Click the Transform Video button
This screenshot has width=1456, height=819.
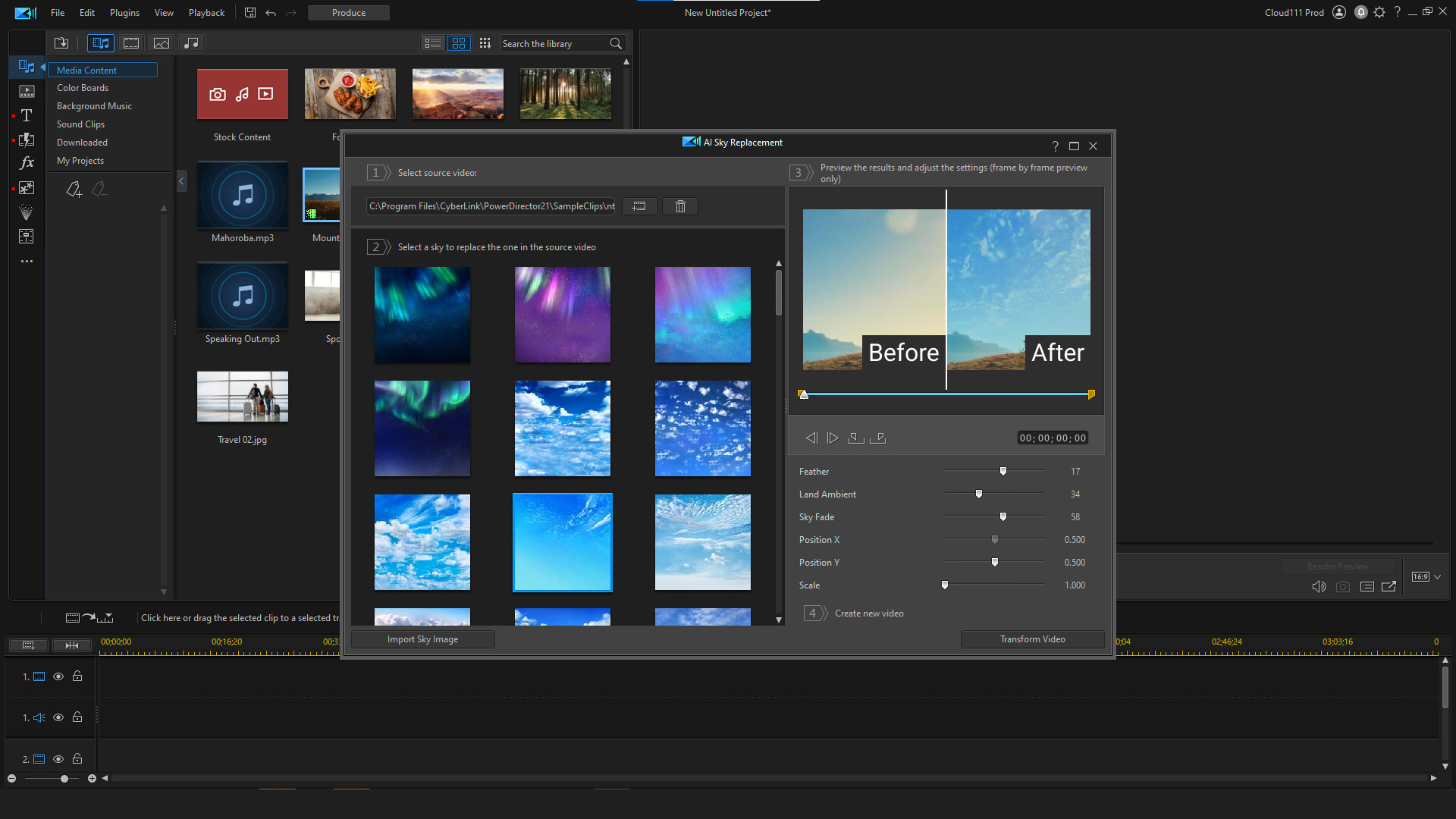tap(1032, 639)
